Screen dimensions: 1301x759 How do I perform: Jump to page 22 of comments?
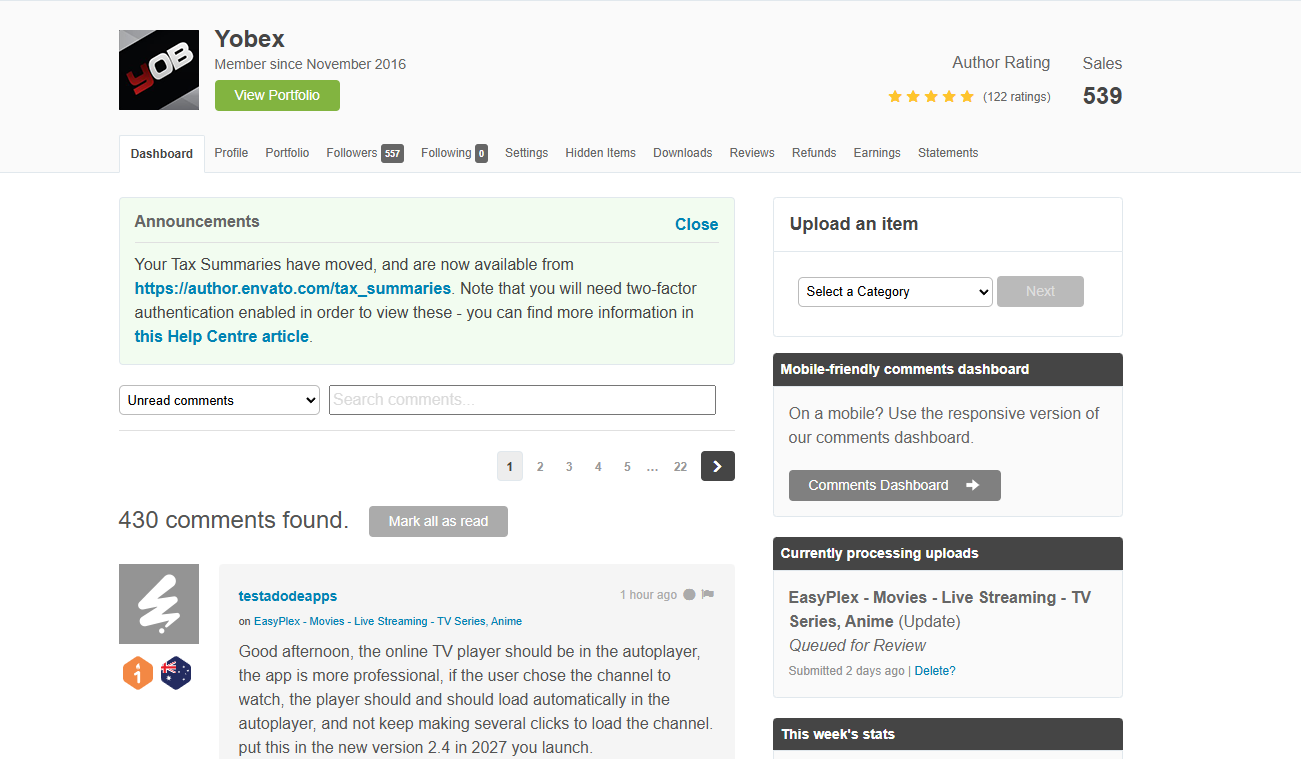[680, 467]
